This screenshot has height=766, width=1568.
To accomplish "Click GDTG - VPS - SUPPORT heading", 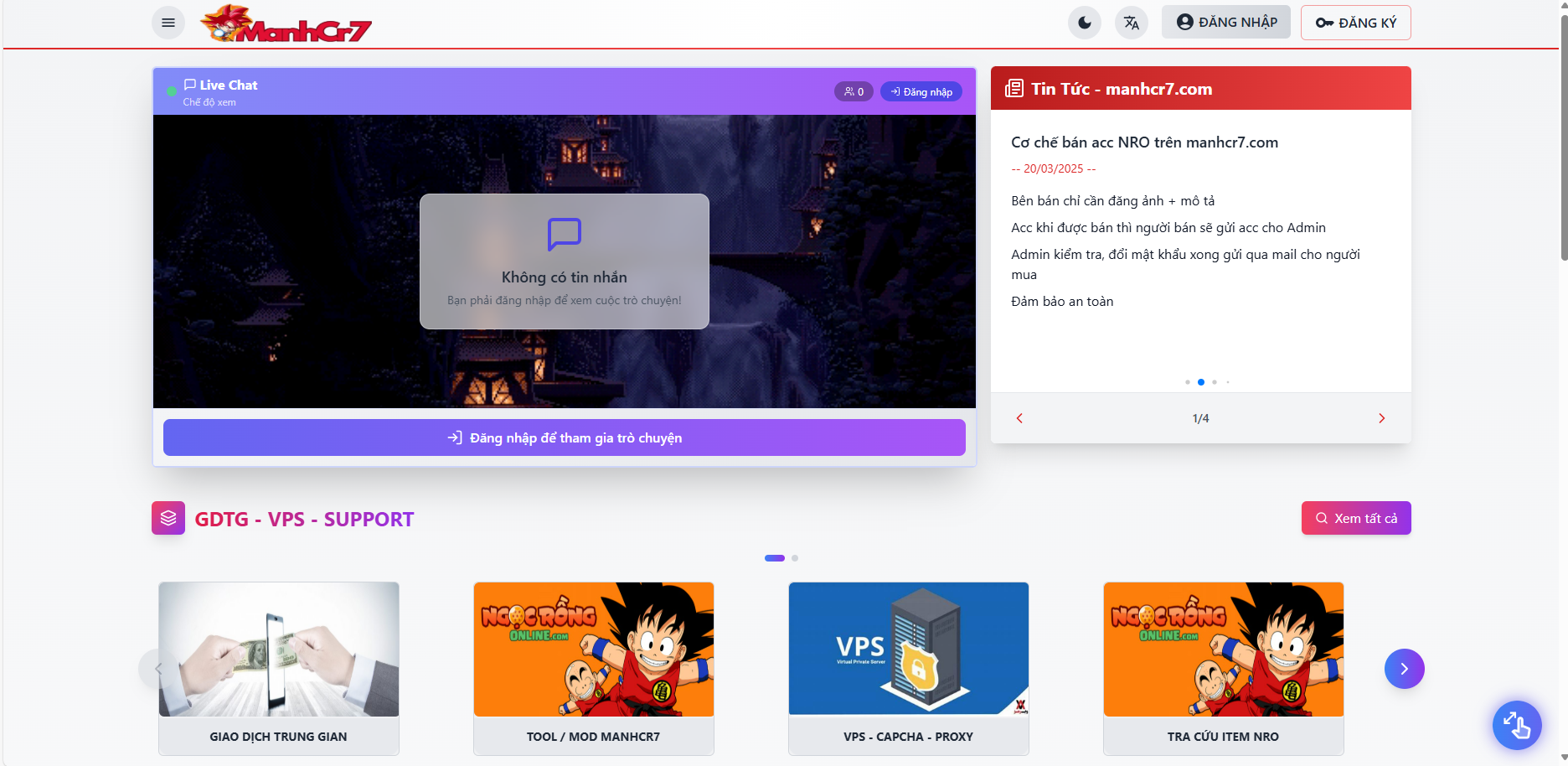I will tap(304, 520).
